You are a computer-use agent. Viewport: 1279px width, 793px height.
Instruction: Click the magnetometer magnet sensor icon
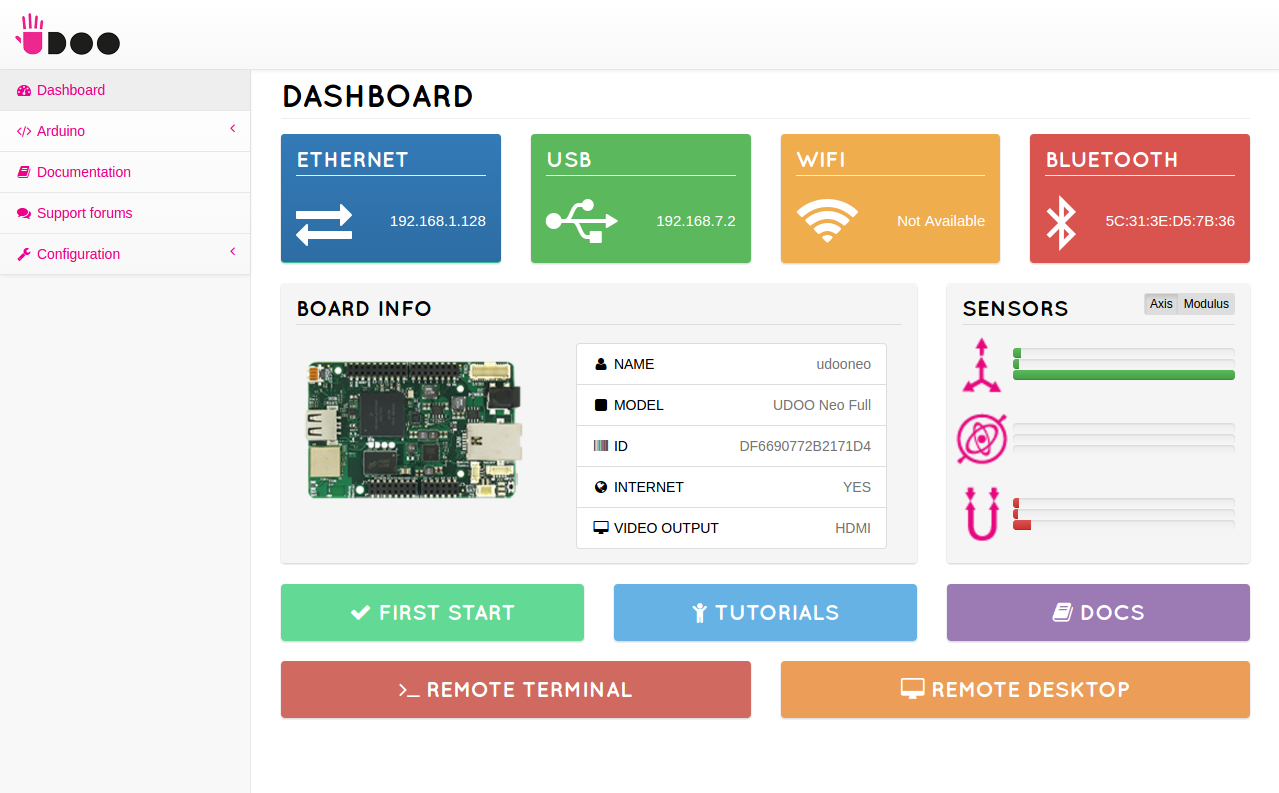[x=981, y=513]
